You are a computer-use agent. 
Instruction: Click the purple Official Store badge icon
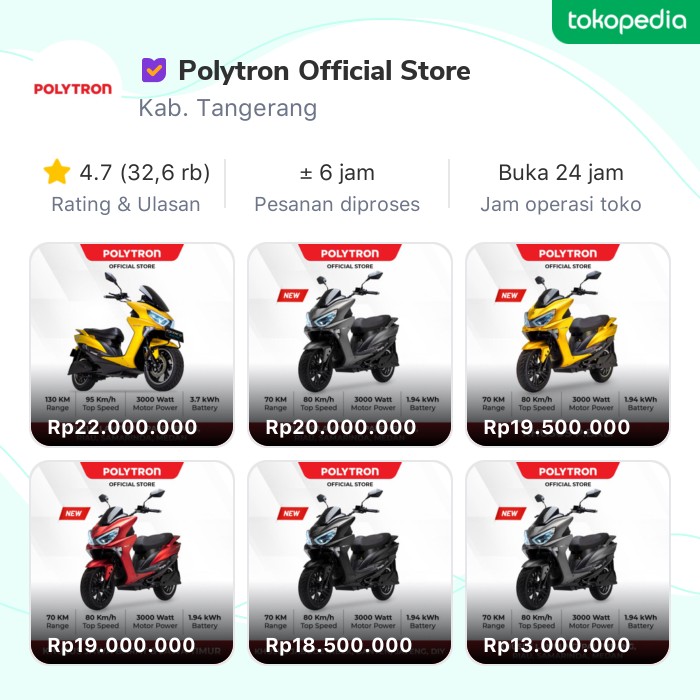coord(154,70)
